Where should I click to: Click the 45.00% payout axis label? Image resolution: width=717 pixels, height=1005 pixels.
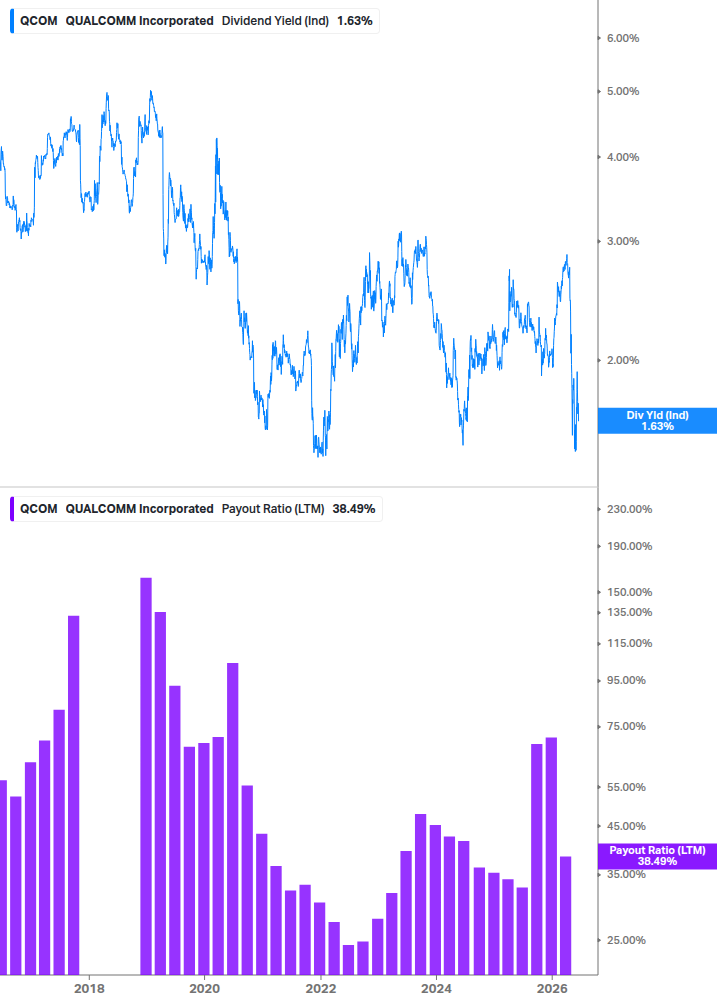point(626,827)
